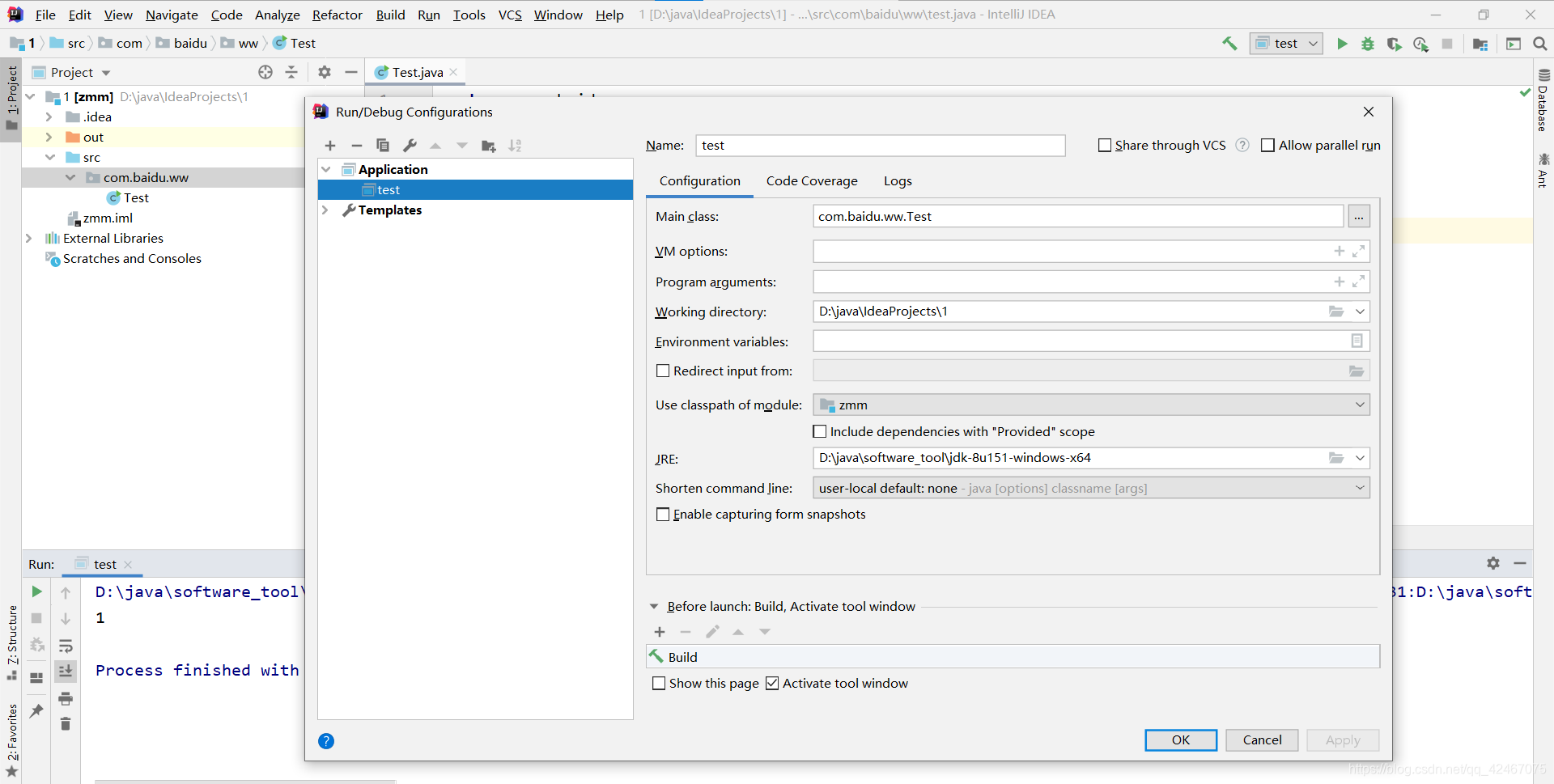Move configuration into new folder icon
1554x784 pixels.
click(x=489, y=146)
